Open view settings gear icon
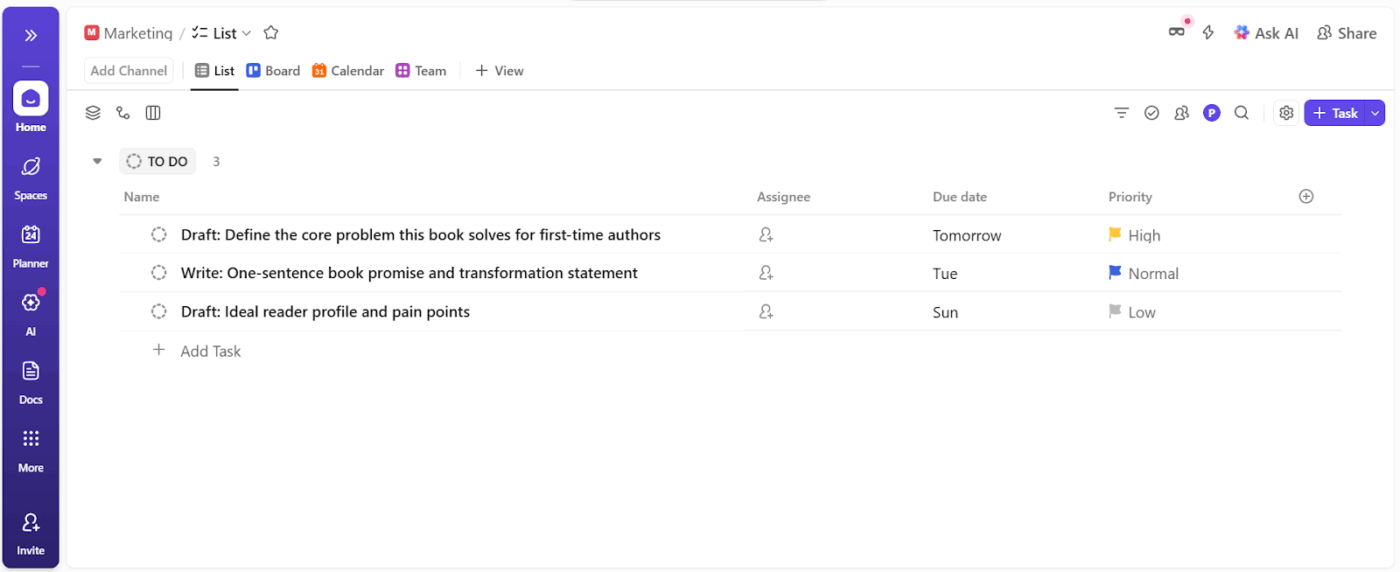This screenshot has height=572, width=1400. tap(1286, 113)
